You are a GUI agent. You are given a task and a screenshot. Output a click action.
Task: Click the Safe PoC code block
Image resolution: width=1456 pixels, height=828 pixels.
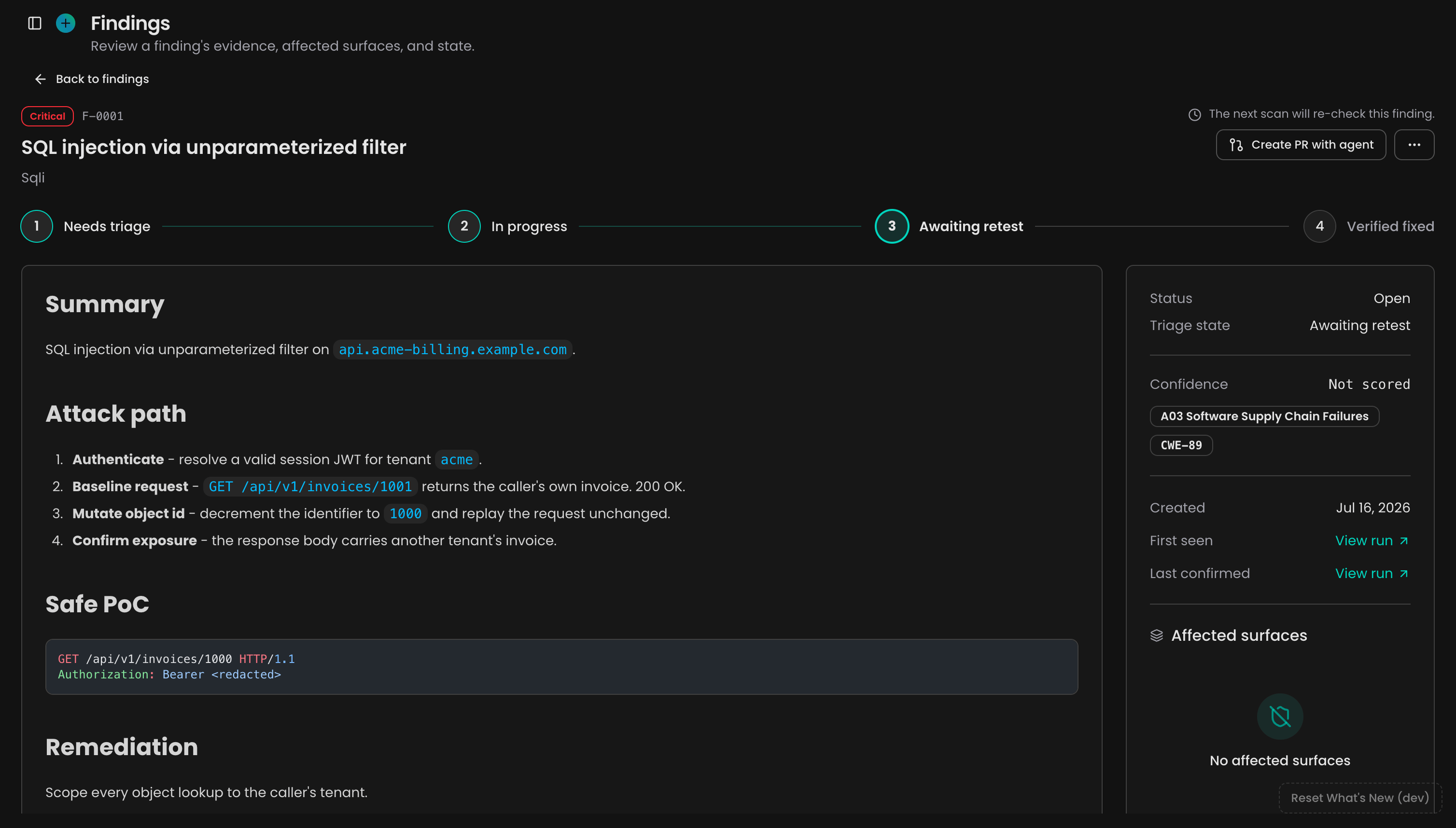561,666
